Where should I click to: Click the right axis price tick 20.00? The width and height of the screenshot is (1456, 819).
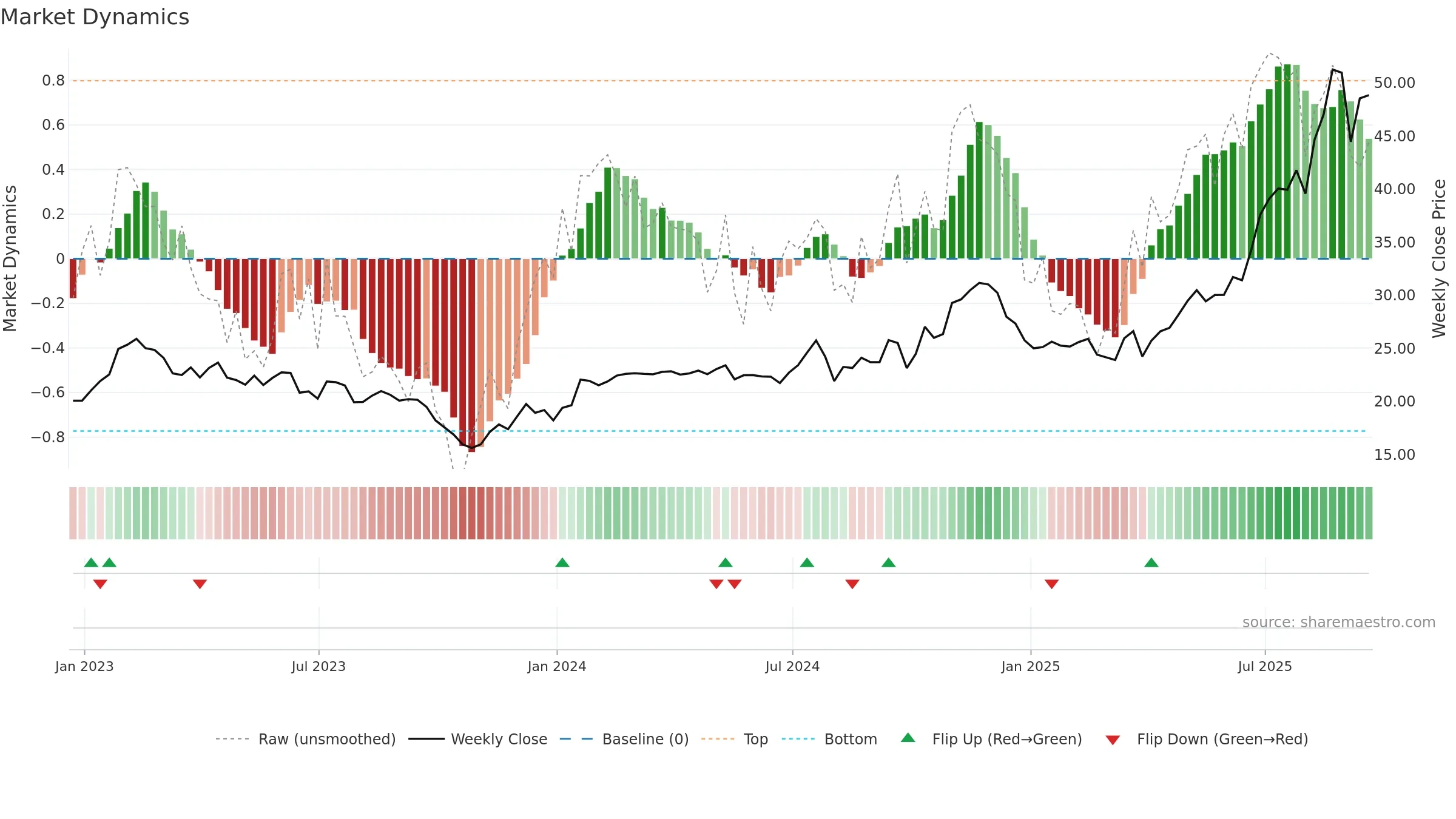tap(1395, 401)
